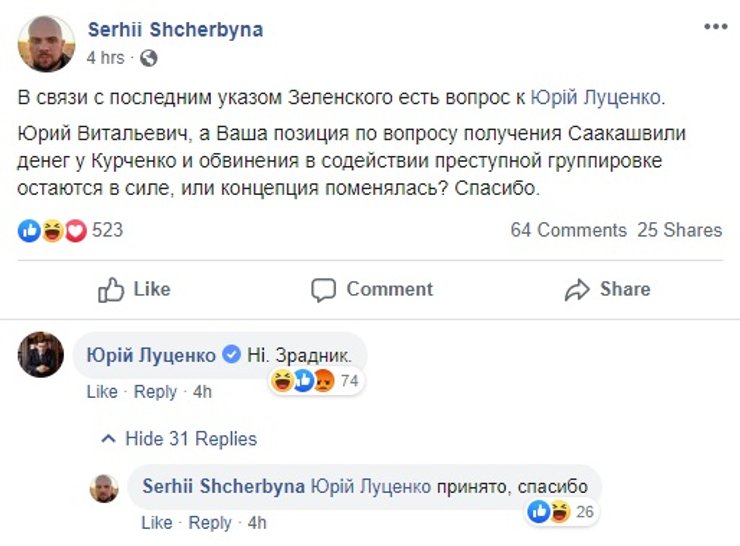View the 25 Shares list
Viewport: 740px width, 546px height.
(x=679, y=230)
